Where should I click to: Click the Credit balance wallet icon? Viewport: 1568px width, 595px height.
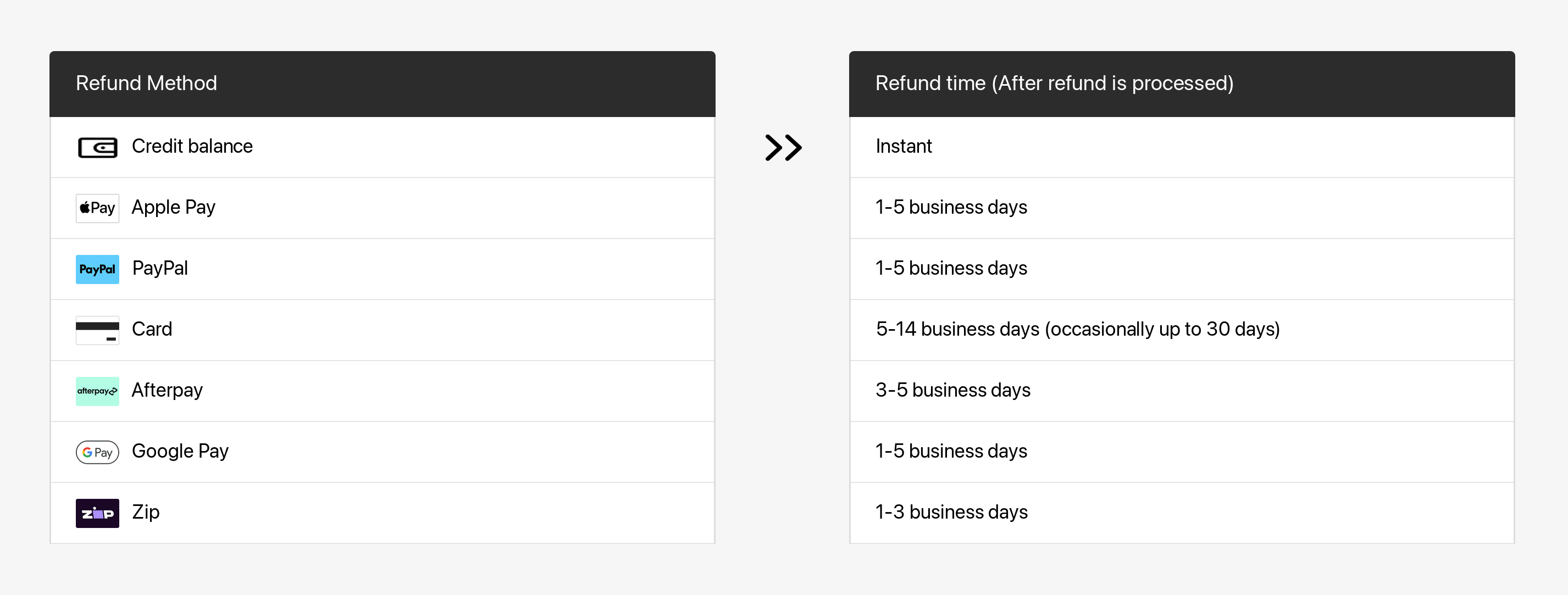[97, 147]
